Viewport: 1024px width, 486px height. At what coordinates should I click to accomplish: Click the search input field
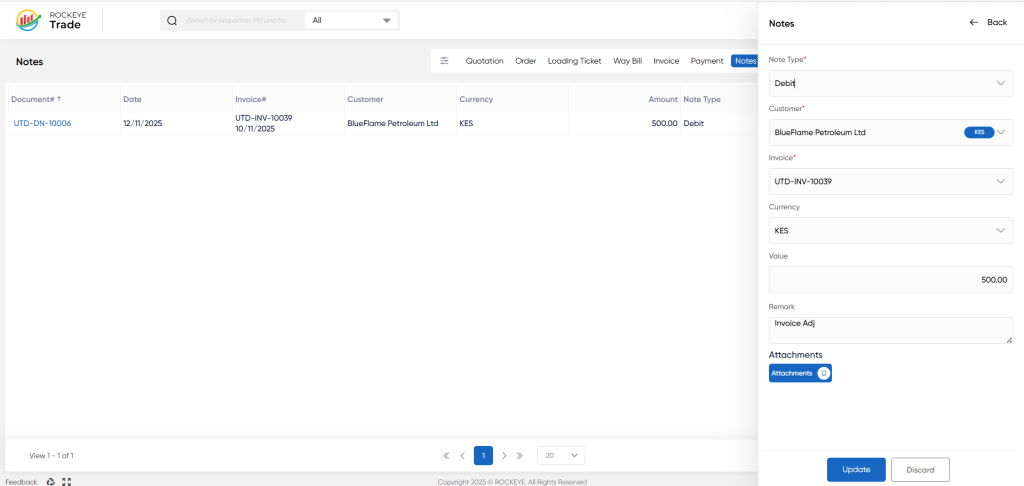tap(236, 20)
